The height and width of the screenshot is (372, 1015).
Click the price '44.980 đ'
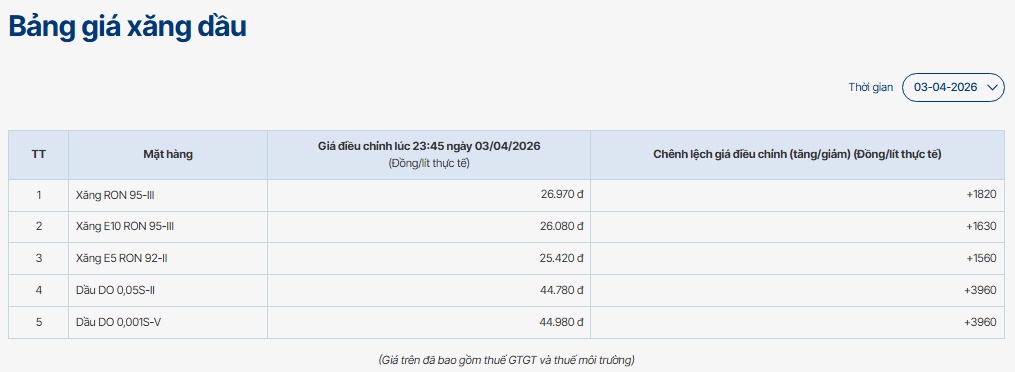(x=562, y=322)
